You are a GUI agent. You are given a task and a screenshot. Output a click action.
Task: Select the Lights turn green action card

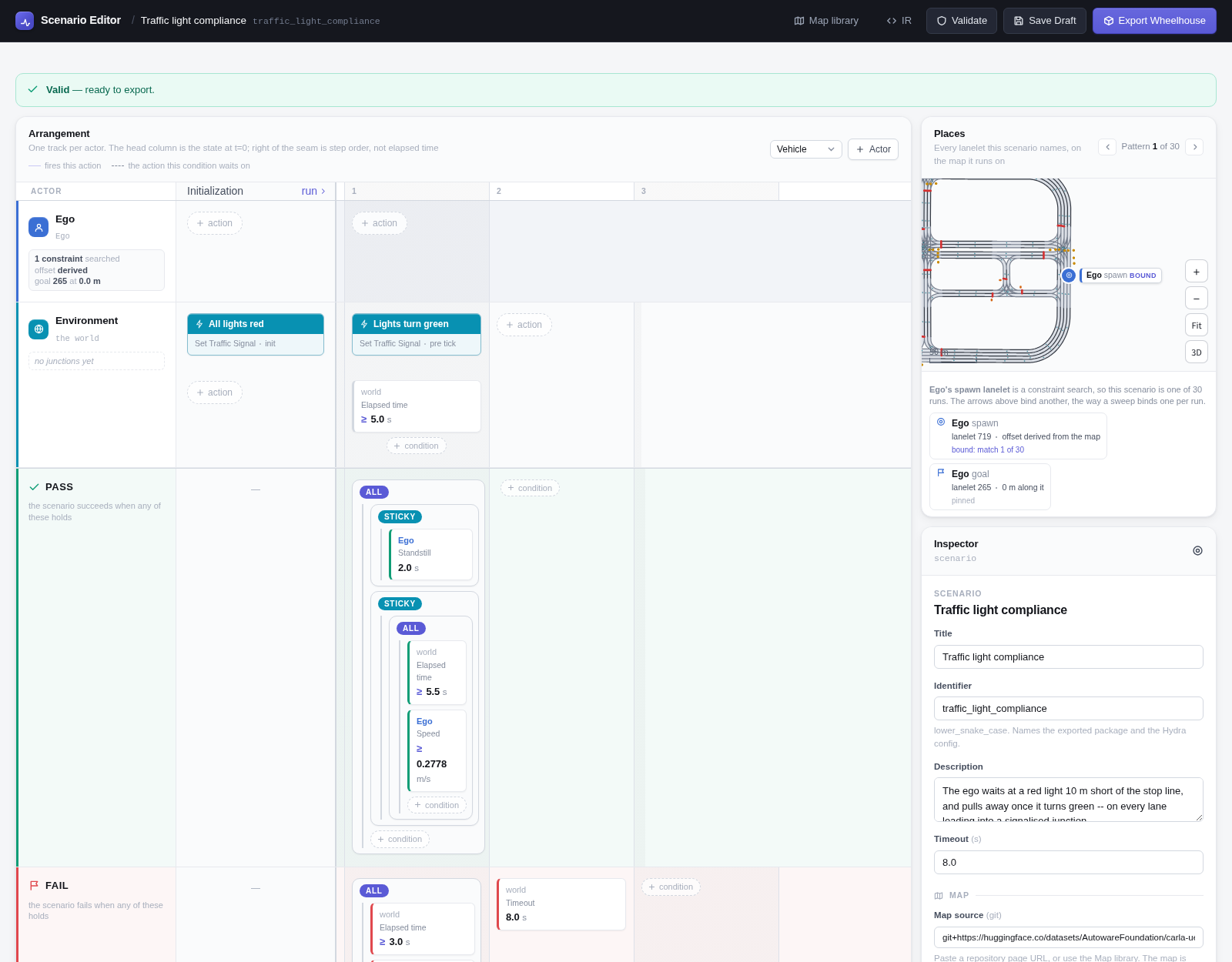pos(417,334)
